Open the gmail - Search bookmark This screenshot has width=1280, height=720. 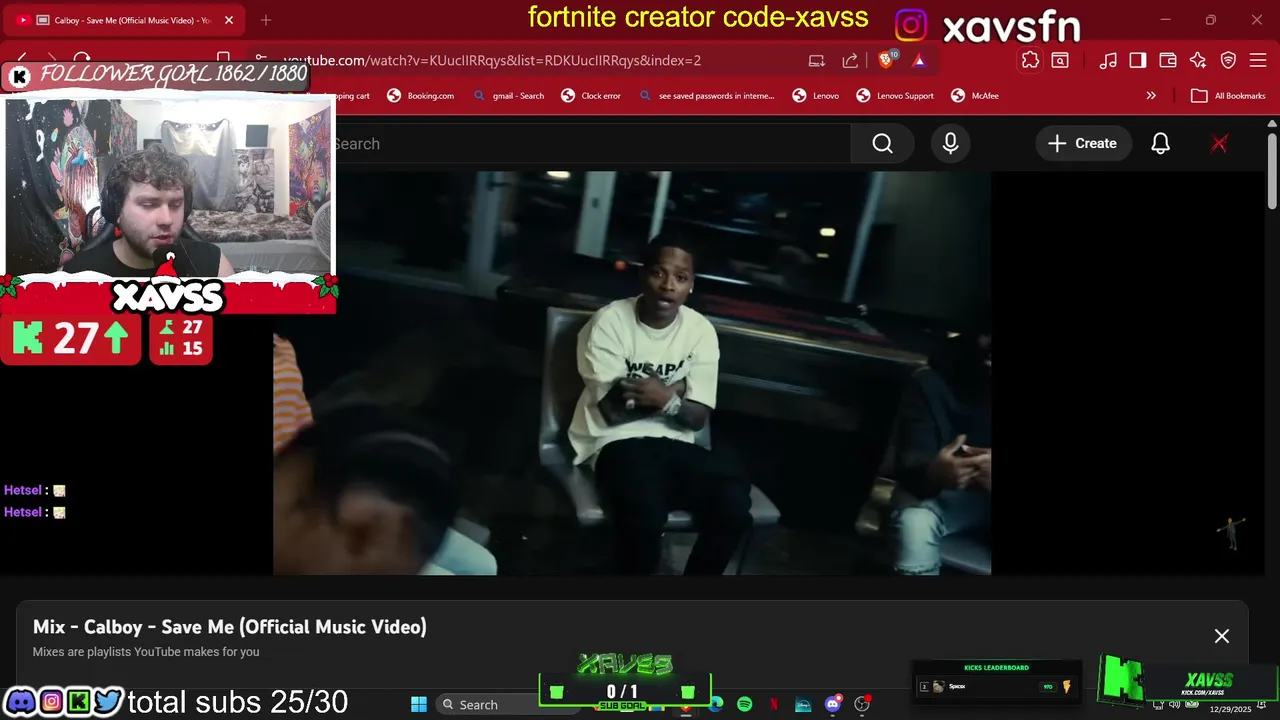click(509, 96)
